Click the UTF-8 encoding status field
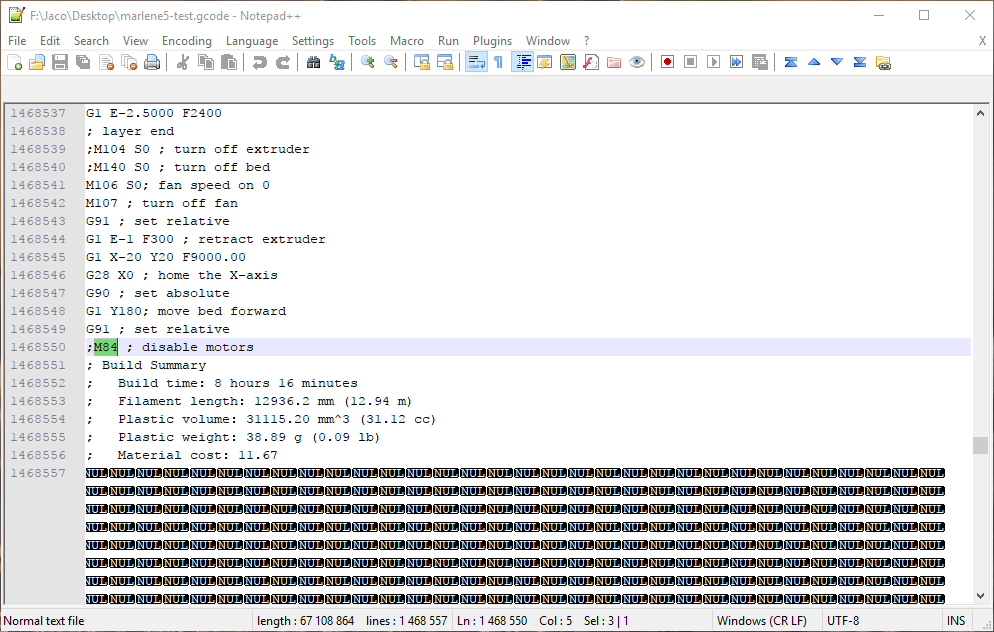994x632 pixels. click(843, 621)
